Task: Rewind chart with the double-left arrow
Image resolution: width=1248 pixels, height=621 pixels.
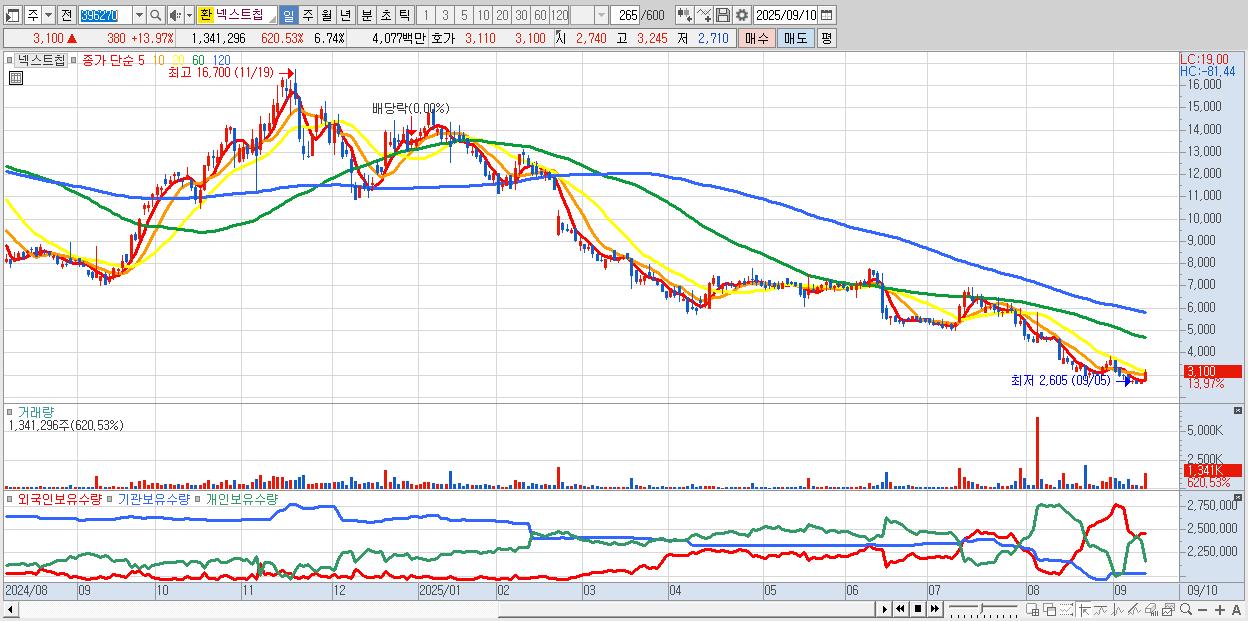Action: point(901,609)
